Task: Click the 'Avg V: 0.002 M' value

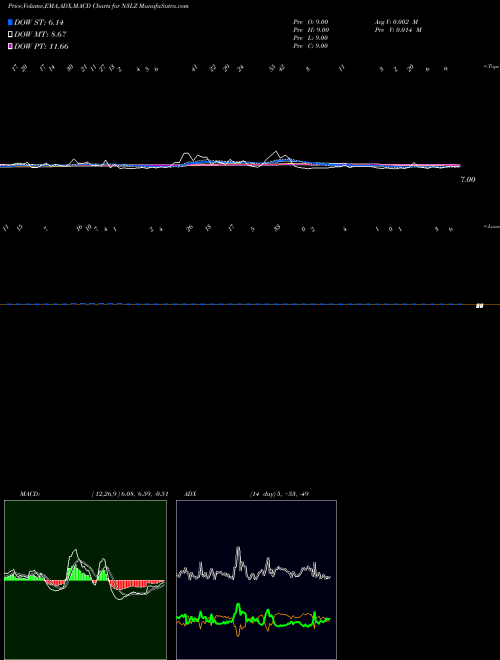Action: [396, 22]
